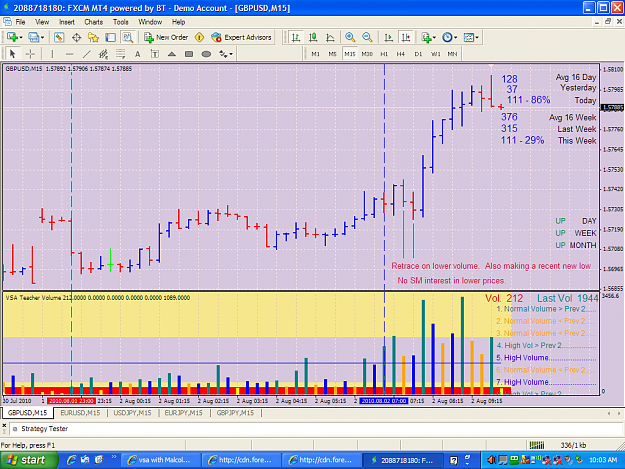Image resolution: width=625 pixels, height=469 pixels.
Task: Switch to the GBPJPY,M15 chart tab
Action: pyautogui.click(x=235, y=413)
